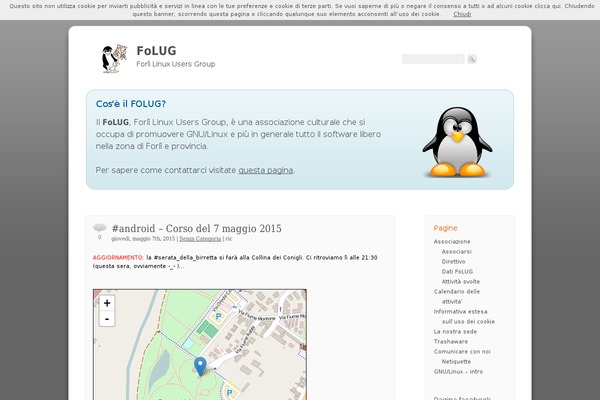This screenshot has width=600, height=400.
Task: Zoom in on the map with the plus button
Action: coord(107,303)
